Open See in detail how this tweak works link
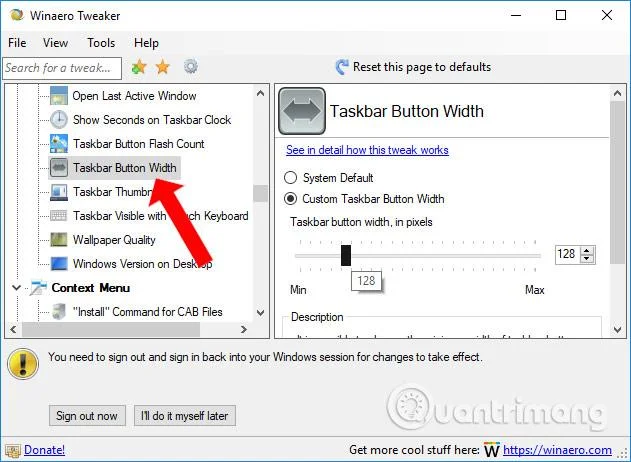Viewport: 631px width, 462px height. click(x=367, y=150)
